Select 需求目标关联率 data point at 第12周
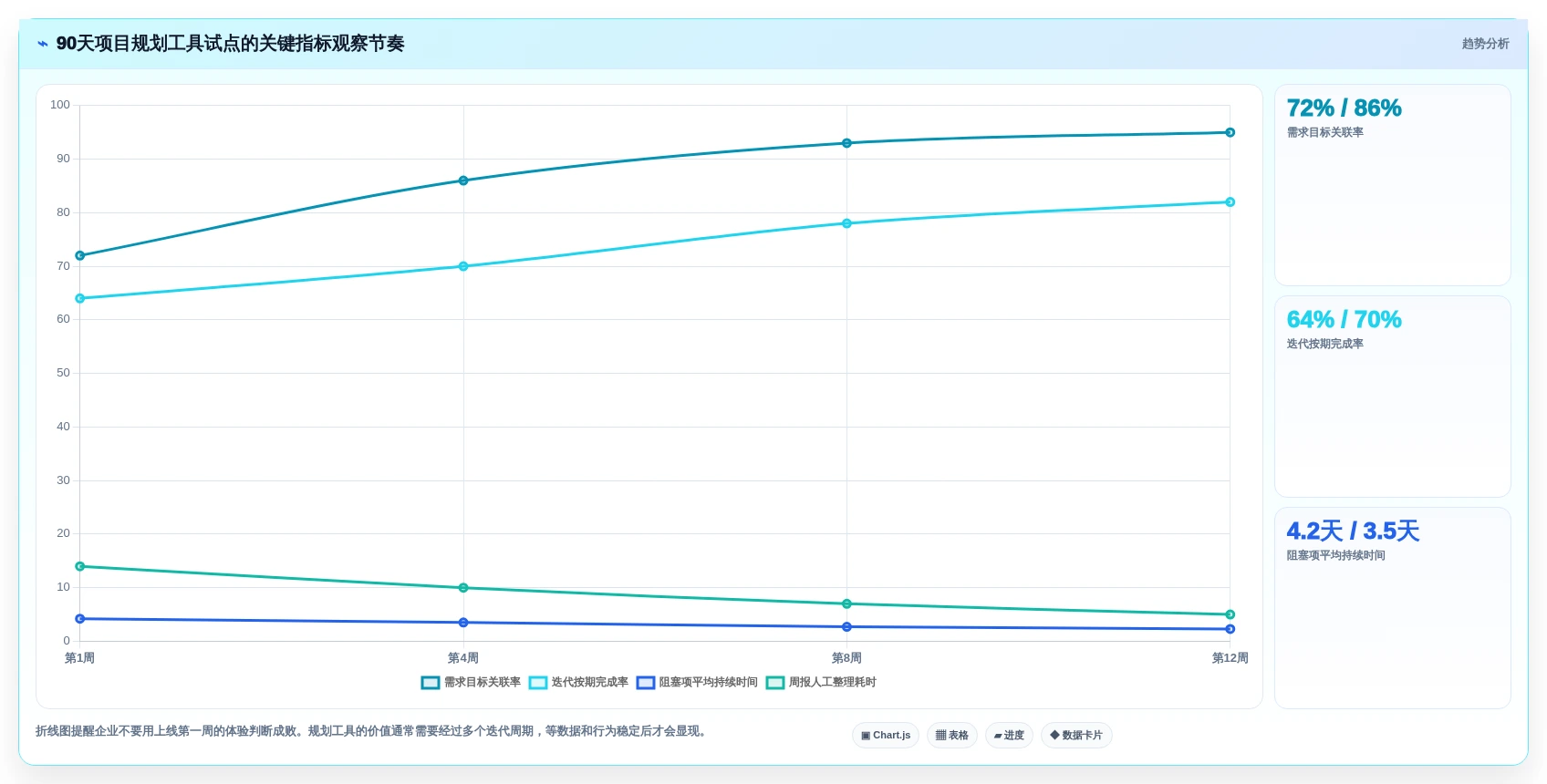The width and height of the screenshot is (1547, 784). [x=1230, y=132]
